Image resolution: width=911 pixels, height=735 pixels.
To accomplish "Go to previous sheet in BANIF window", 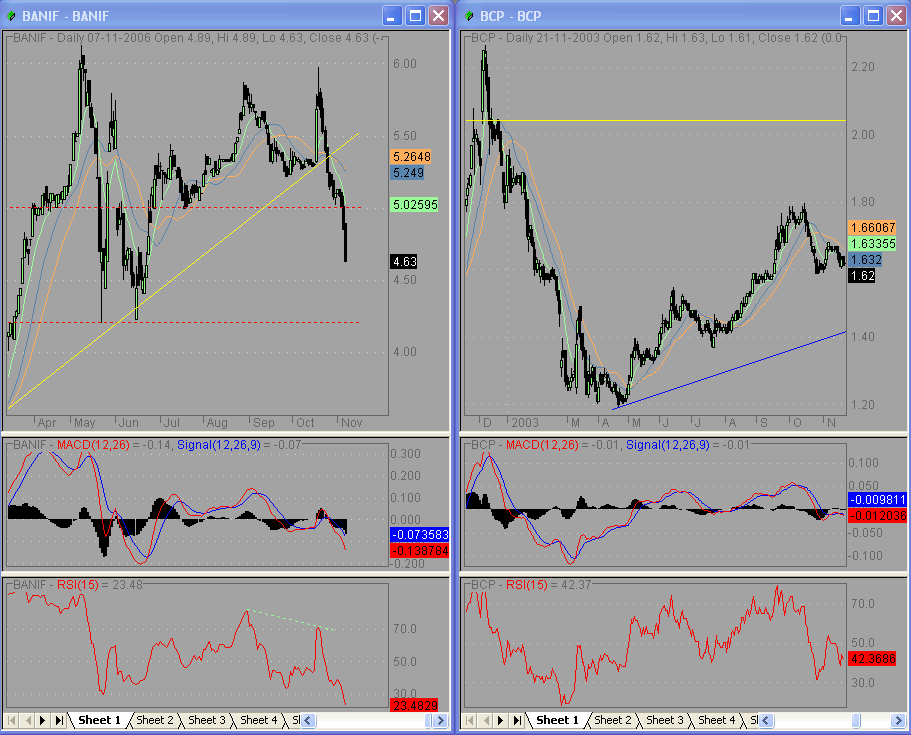I will click(x=27, y=720).
